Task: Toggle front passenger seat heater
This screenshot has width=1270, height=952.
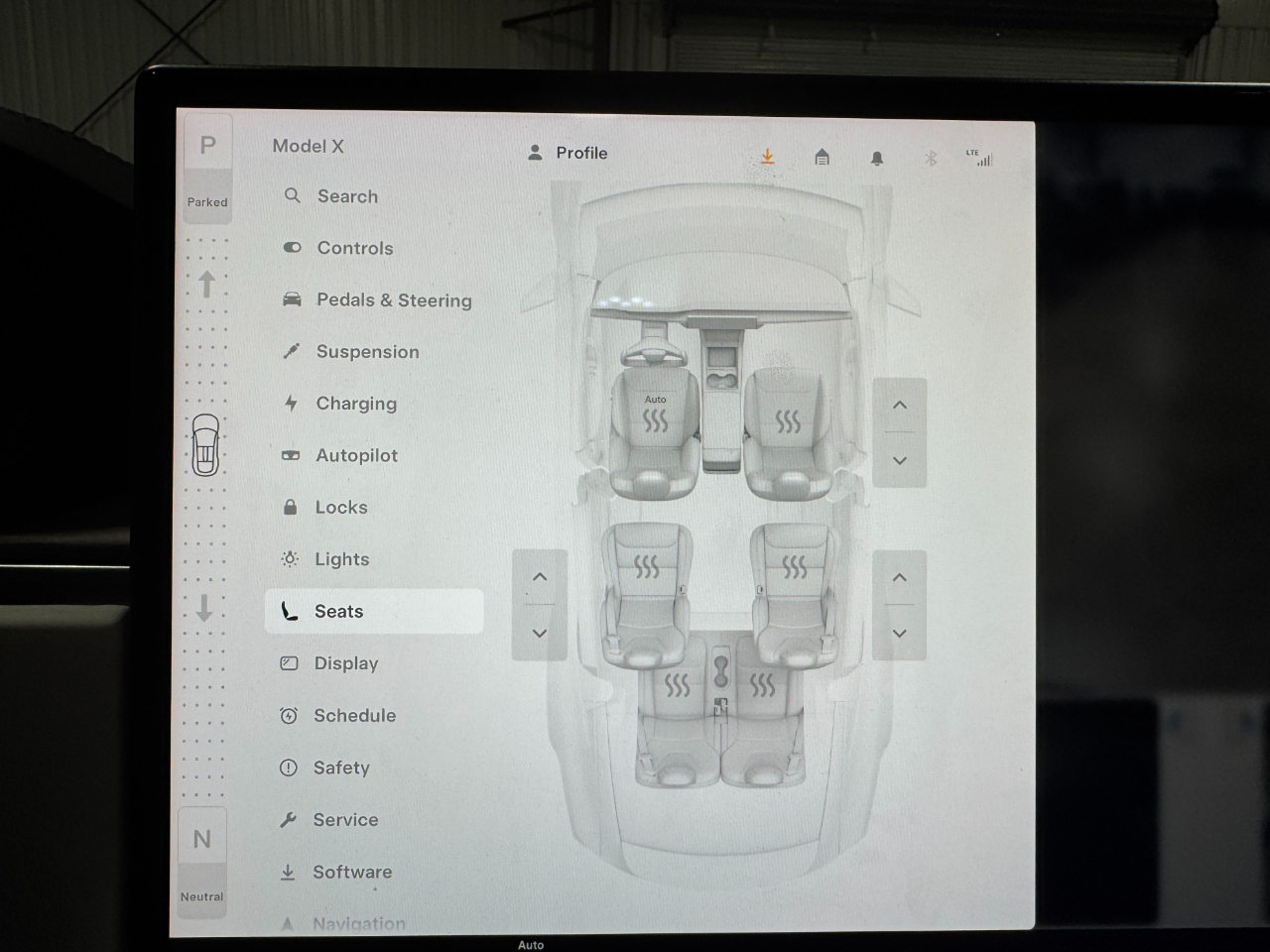Action: pyautogui.click(x=788, y=422)
